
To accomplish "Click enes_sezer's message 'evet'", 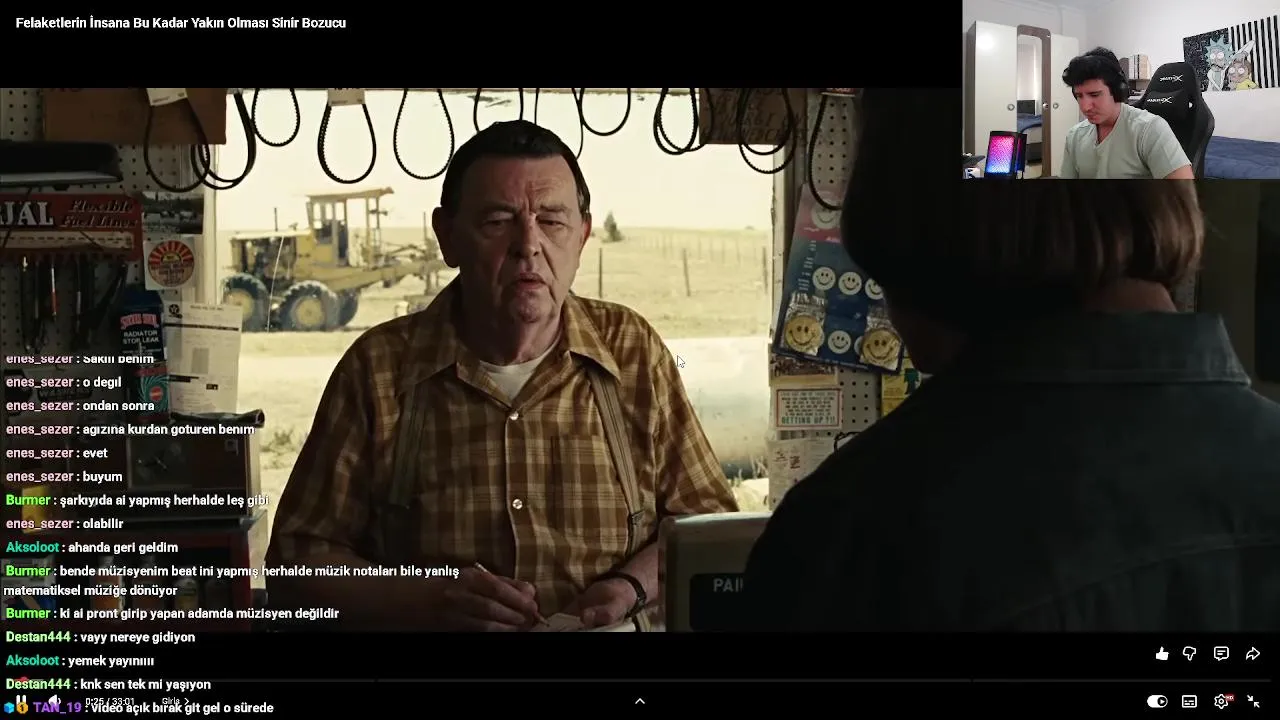I will pos(95,453).
